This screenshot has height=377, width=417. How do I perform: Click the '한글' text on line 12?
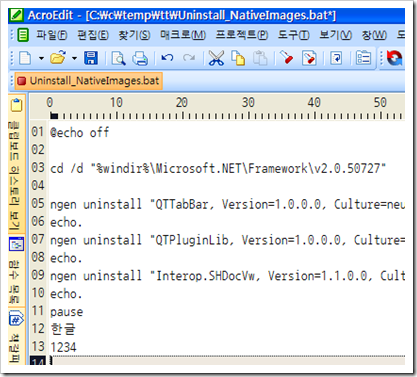click(63, 329)
